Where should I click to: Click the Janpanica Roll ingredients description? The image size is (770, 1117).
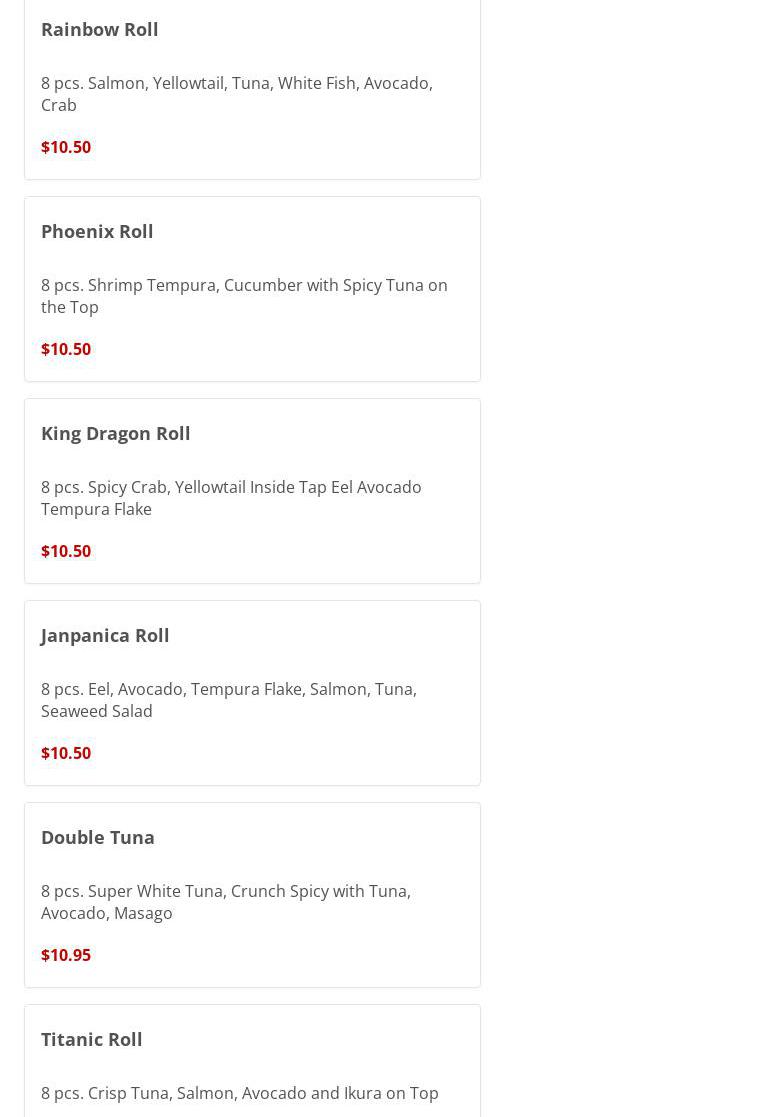tap(228, 700)
